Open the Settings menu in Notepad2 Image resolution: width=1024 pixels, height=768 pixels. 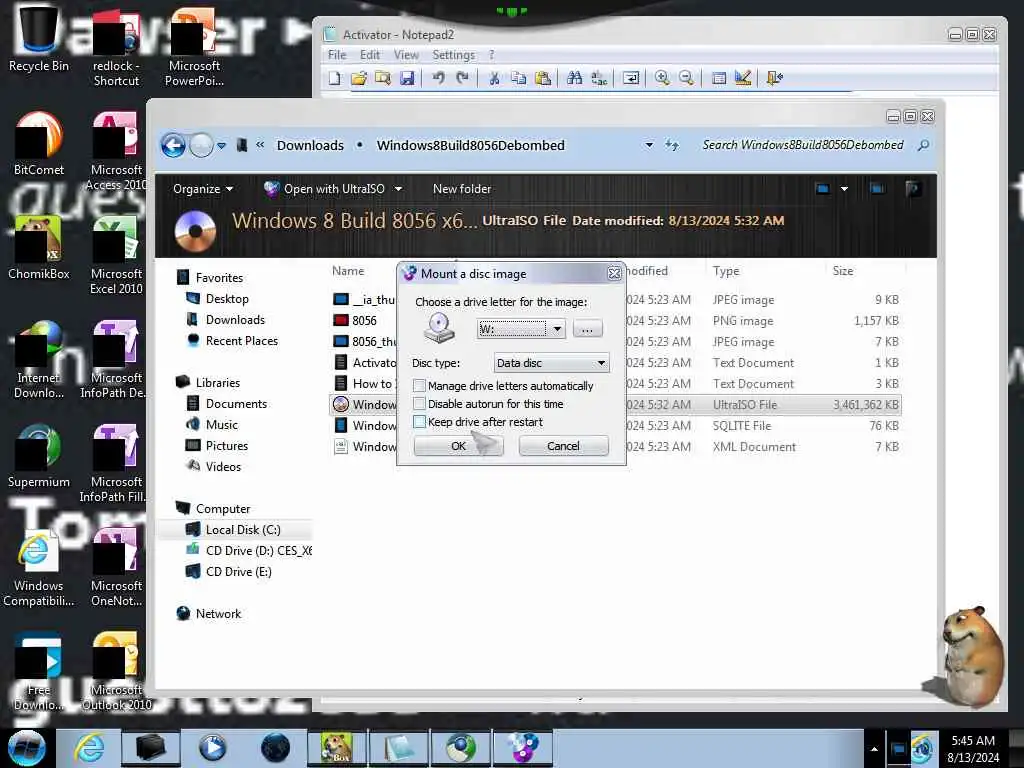453,55
